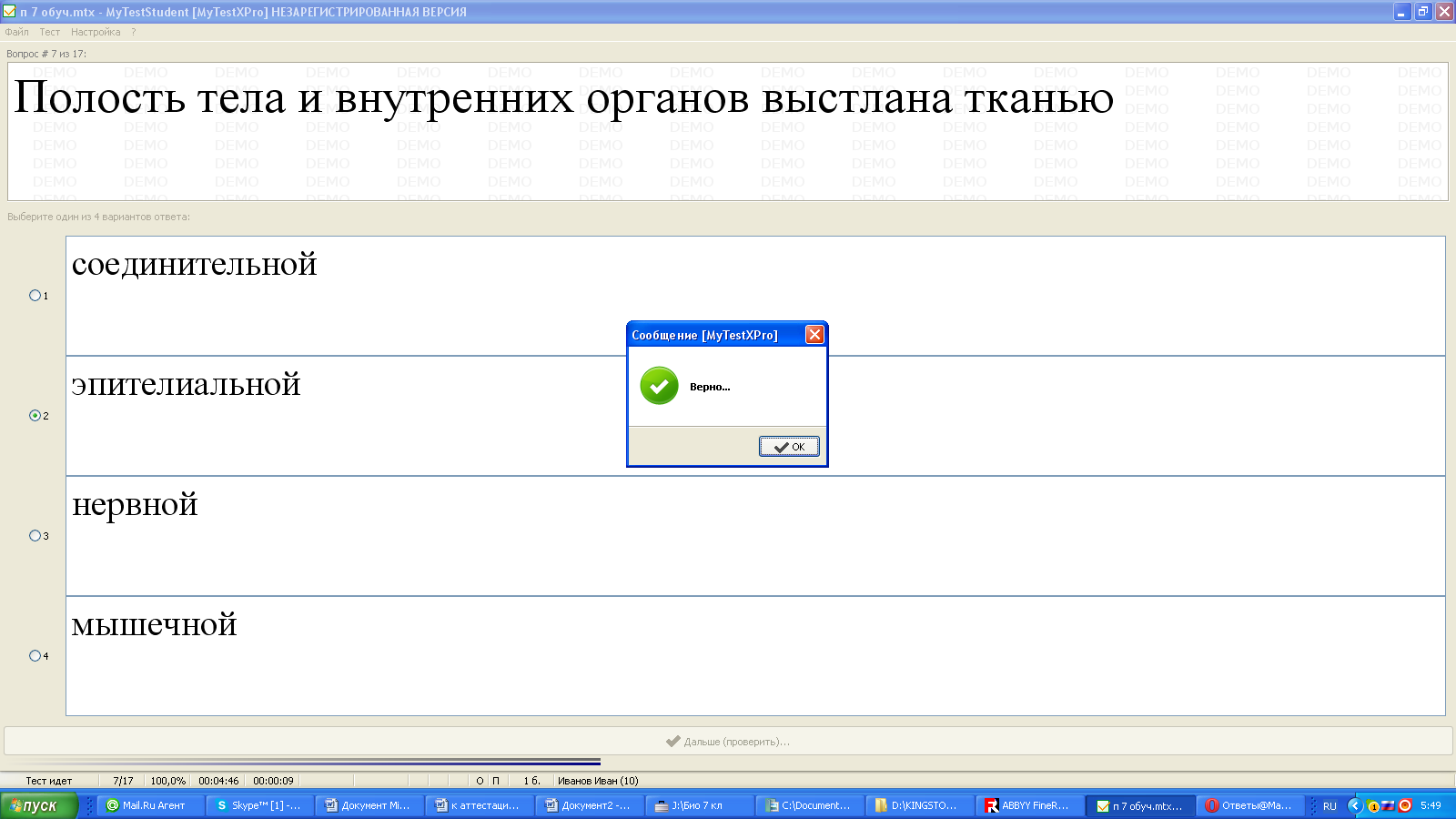Click the system clock 5:49
This screenshot has width=1456, height=819.
point(1431,805)
